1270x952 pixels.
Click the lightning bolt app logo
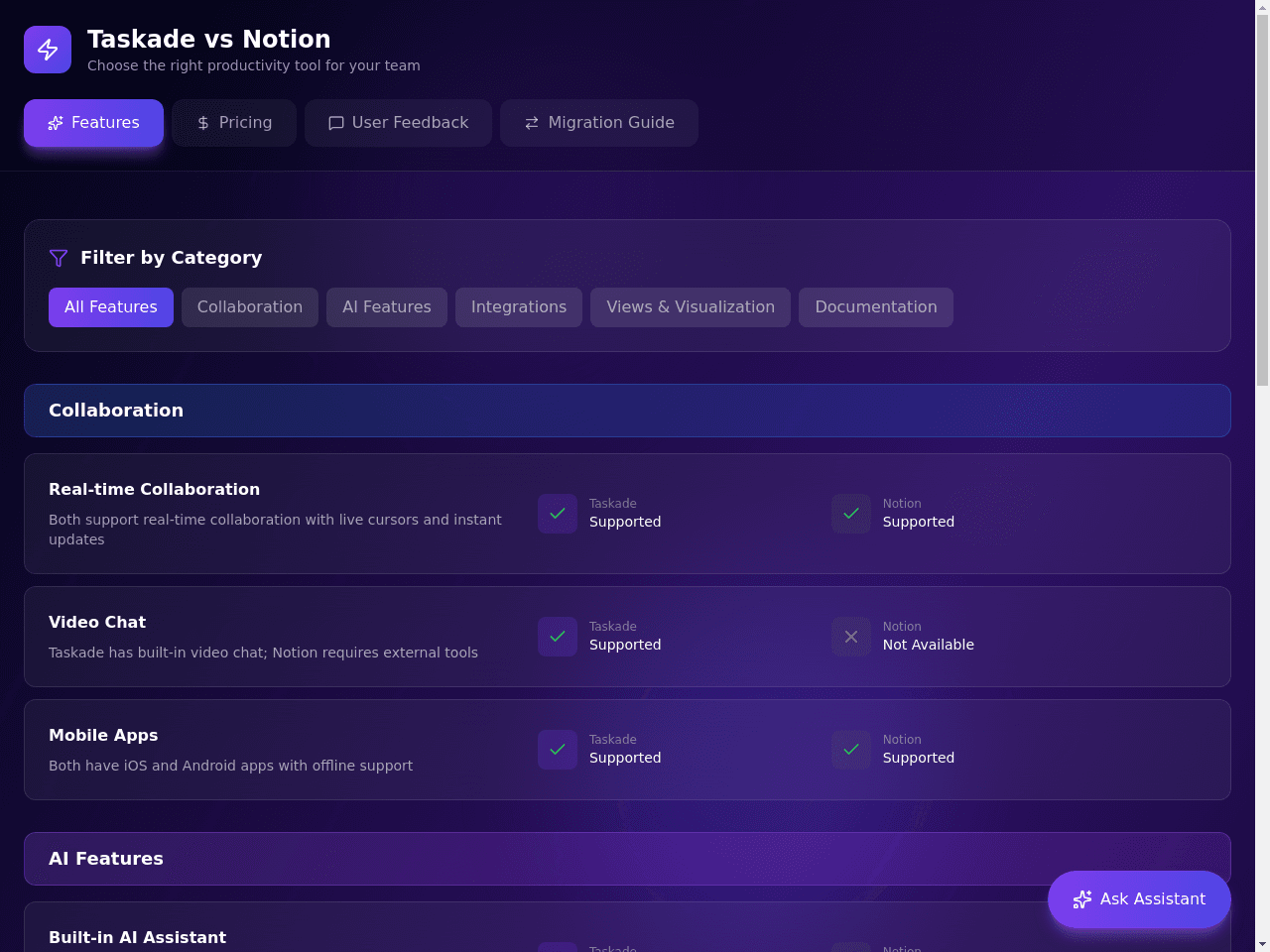48,50
